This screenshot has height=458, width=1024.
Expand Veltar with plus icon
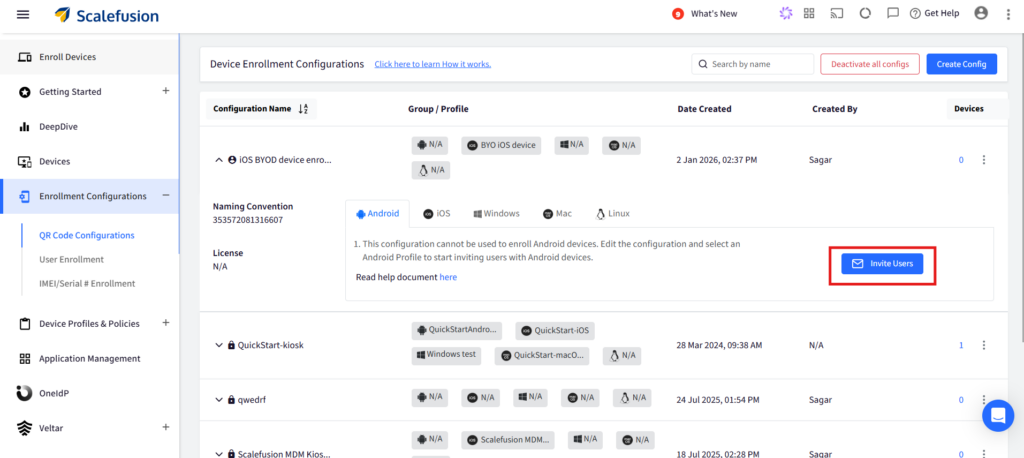pos(166,427)
